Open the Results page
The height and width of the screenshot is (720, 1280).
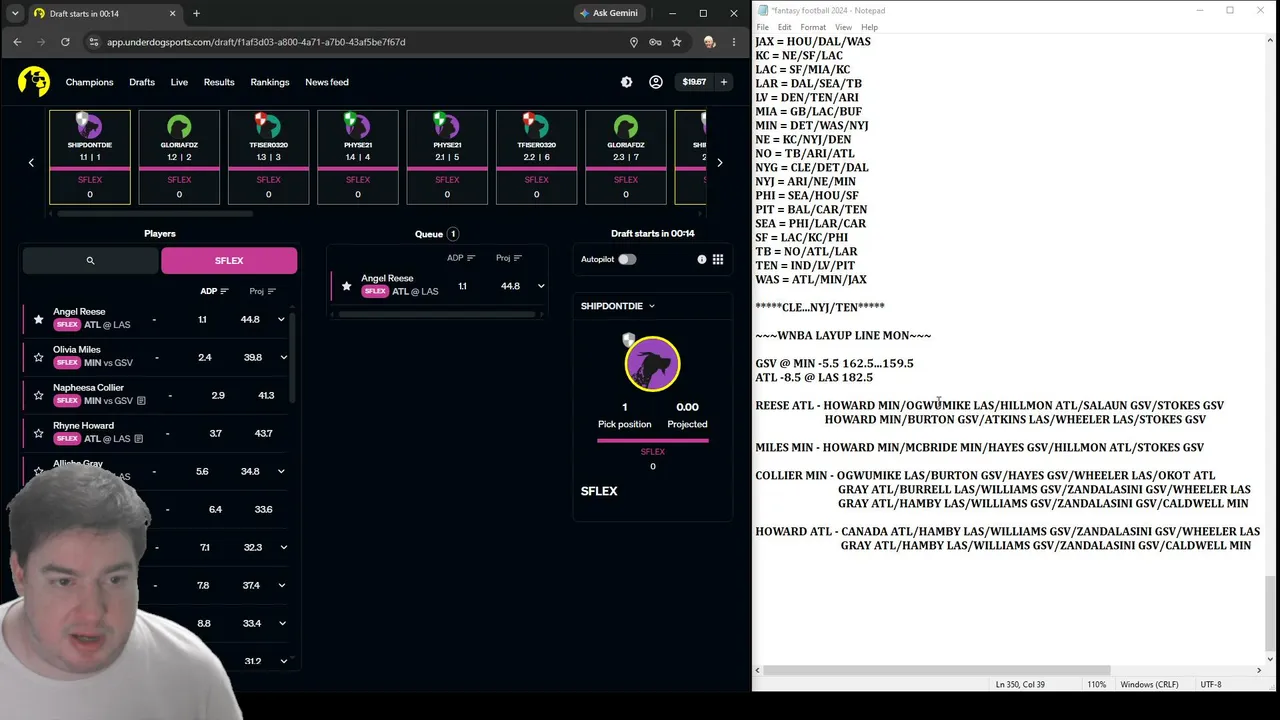point(219,82)
